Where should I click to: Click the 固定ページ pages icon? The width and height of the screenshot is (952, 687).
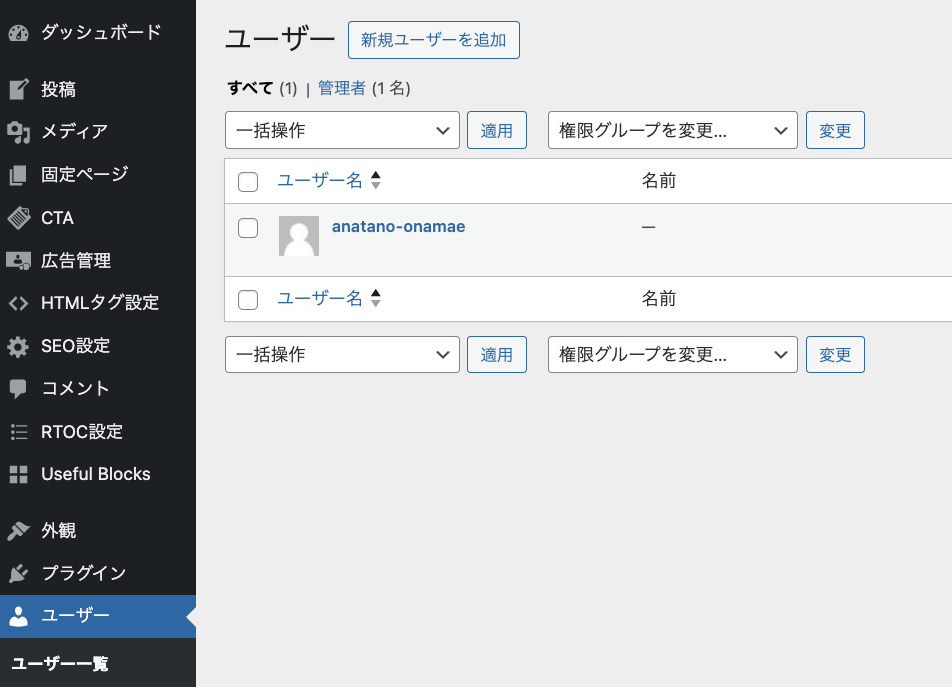click(x=18, y=175)
